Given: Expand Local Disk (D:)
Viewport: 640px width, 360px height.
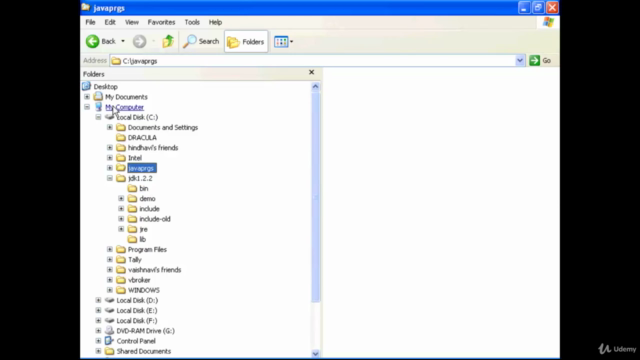Looking at the screenshot, I should 98,300.
